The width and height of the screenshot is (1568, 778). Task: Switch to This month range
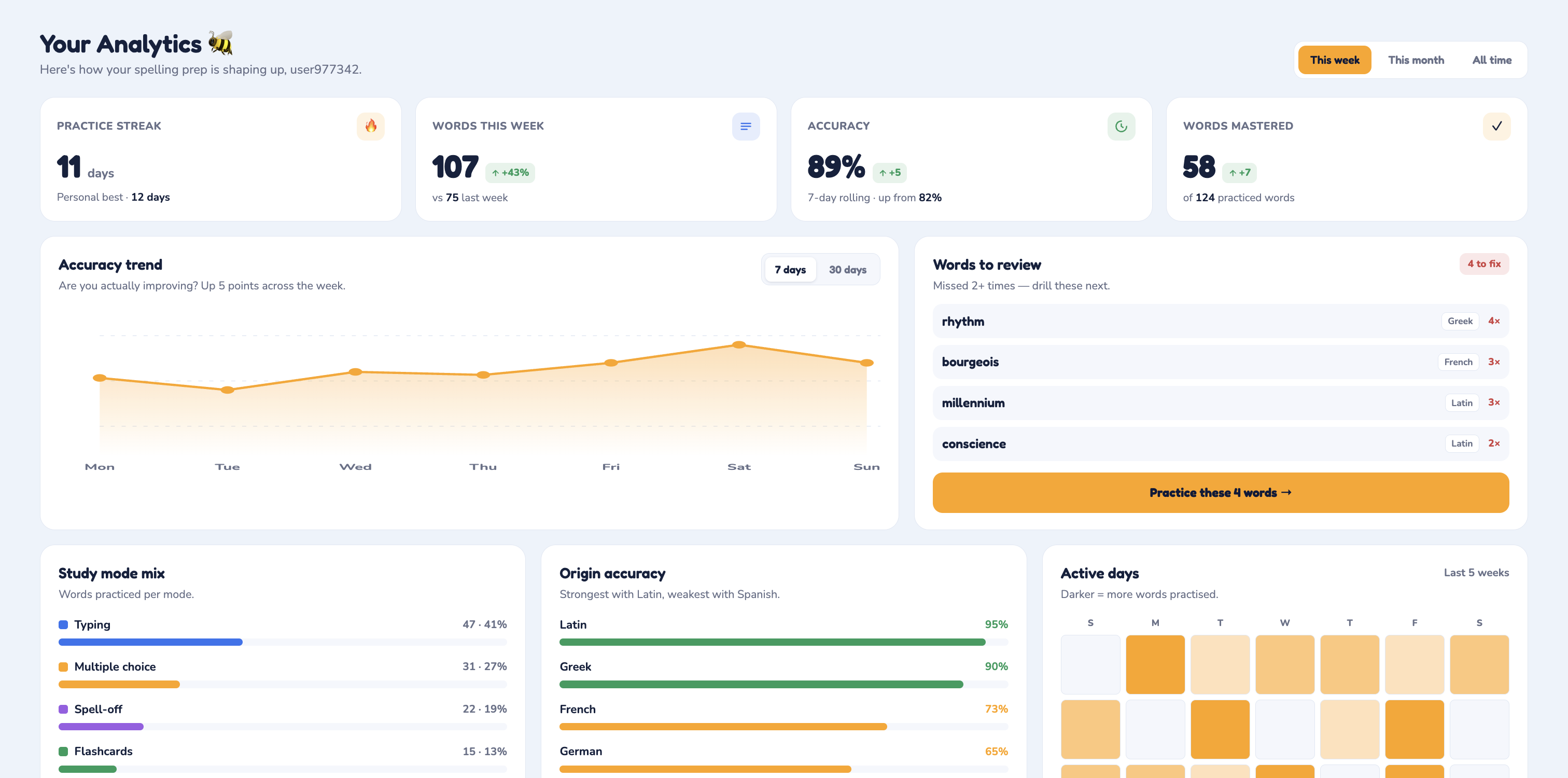click(1416, 60)
